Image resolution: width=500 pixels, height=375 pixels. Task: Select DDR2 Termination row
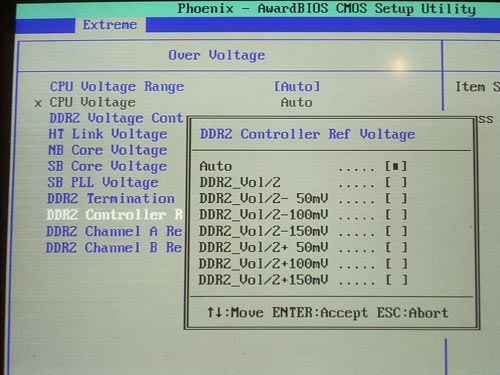[111, 199]
